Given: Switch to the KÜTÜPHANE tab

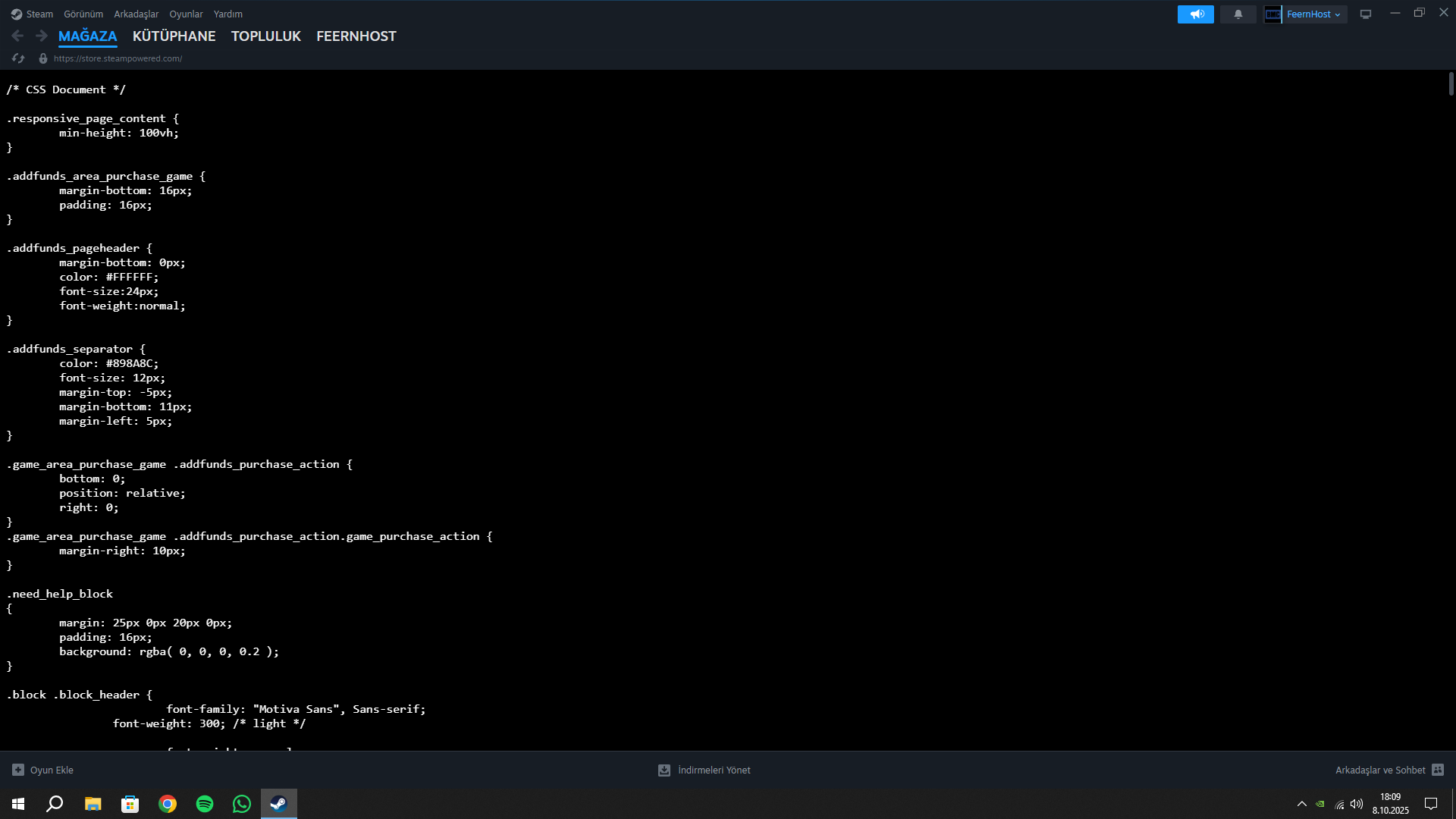Looking at the screenshot, I should point(174,36).
